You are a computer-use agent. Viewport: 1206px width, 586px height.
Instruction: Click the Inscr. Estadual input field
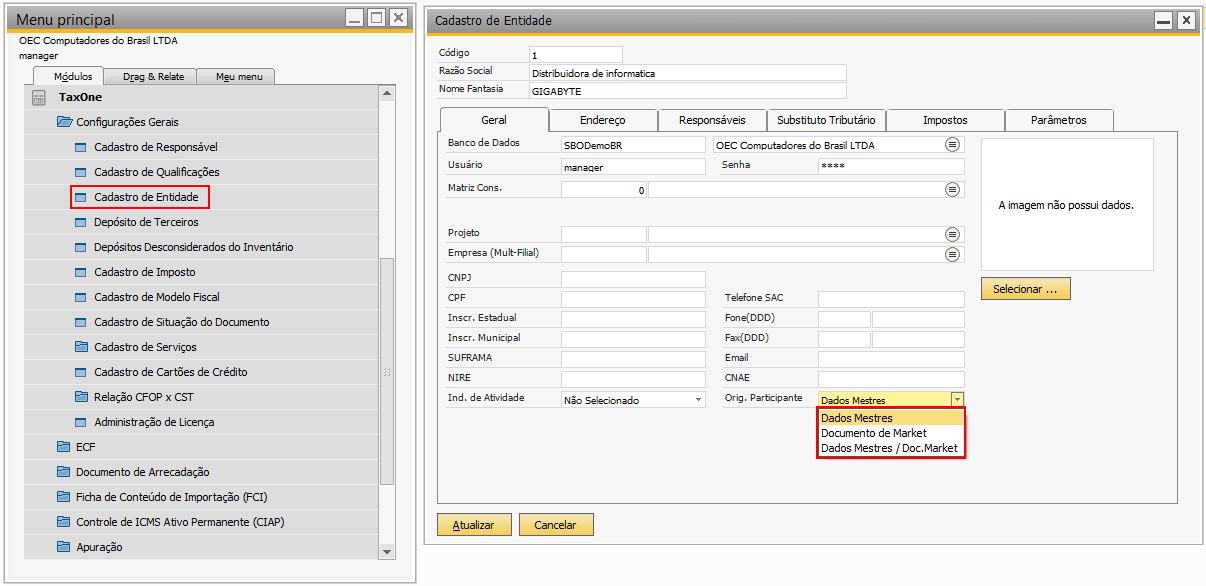[x=633, y=320]
